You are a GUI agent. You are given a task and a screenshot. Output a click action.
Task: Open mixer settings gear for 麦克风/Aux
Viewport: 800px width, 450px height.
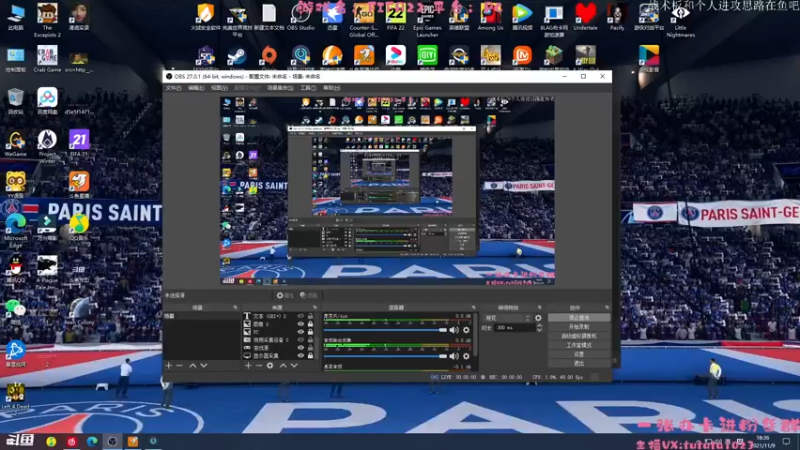466,330
